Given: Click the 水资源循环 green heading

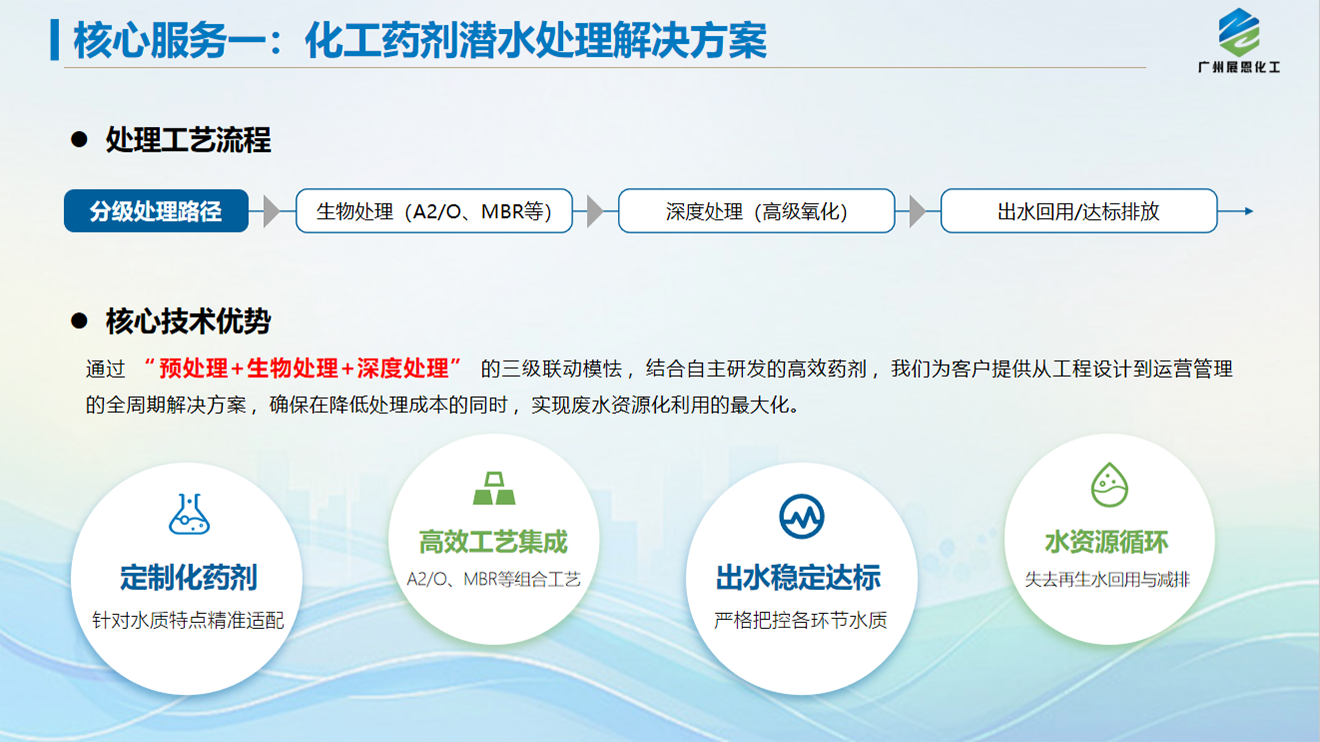Looking at the screenshot, I should [1107, 543].
